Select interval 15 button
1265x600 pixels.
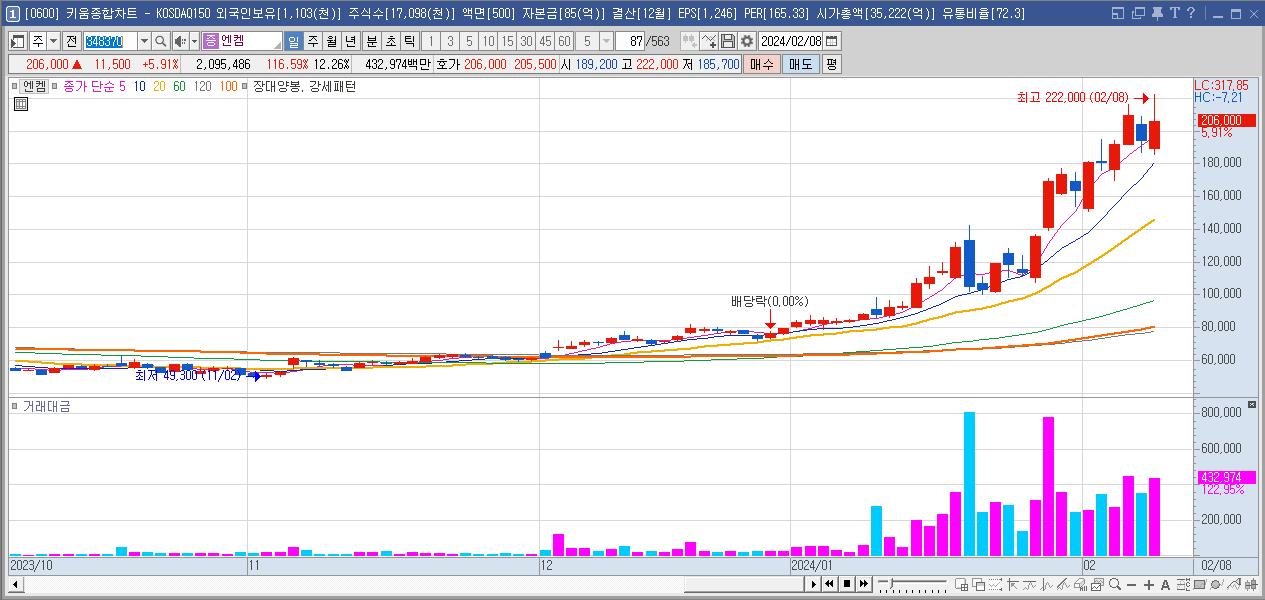507,41
